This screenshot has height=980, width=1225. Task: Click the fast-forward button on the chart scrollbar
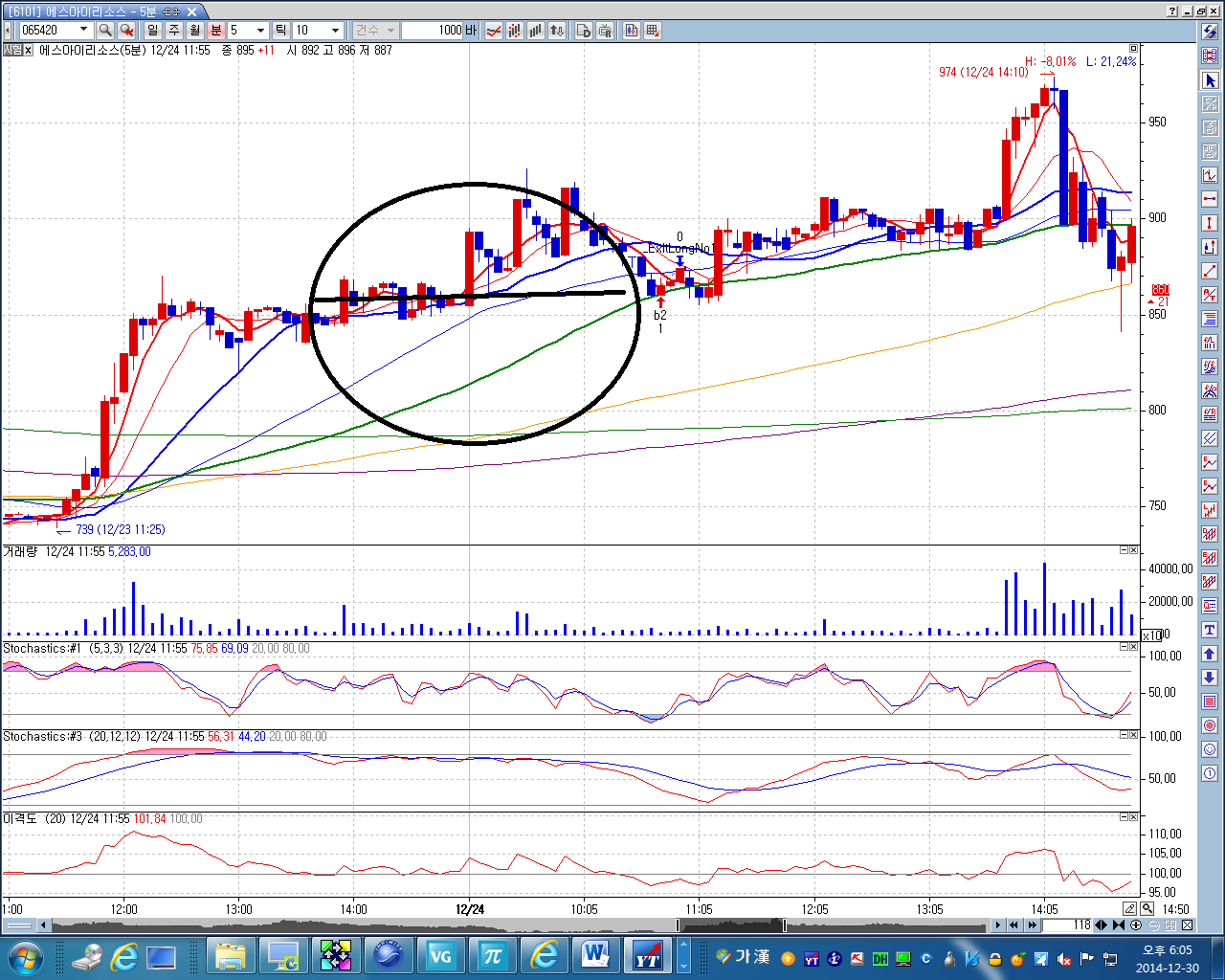(x=1032, y=925)
